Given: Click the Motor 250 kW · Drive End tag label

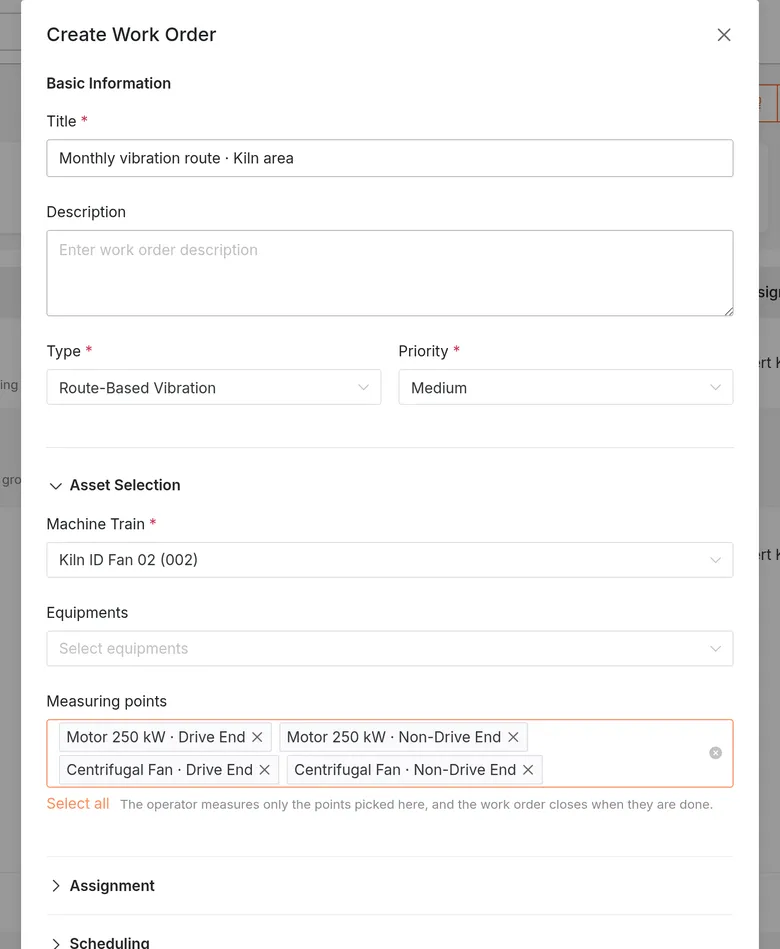Looking at the screenshot, I should (156, 737).
